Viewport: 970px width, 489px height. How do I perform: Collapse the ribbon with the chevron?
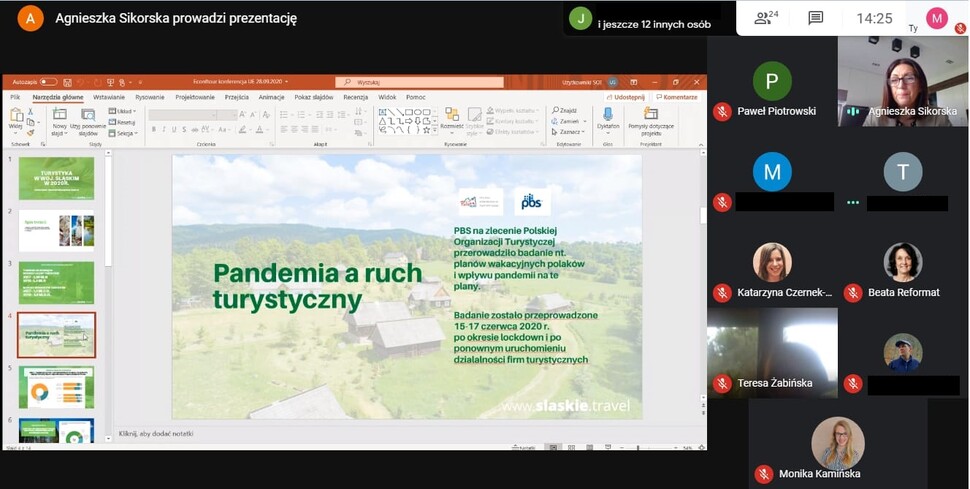701,145
